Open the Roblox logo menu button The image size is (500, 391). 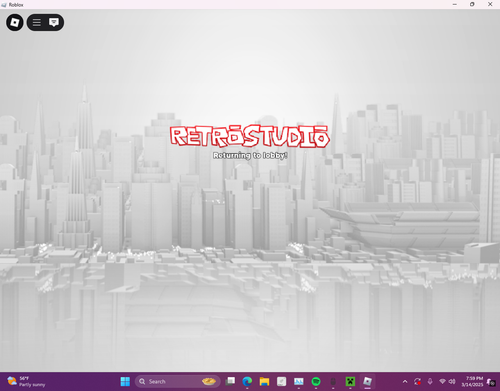(15, 22)
